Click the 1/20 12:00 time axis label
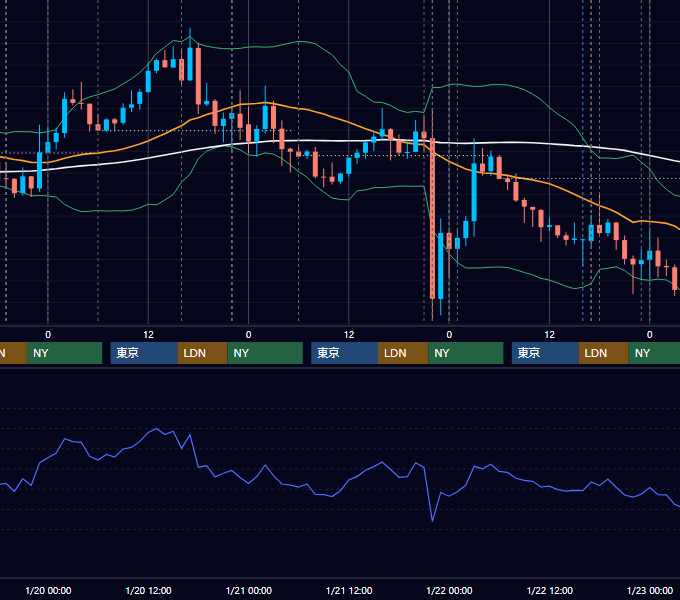Image resolution: width=680 pixels, height=600 pixels. point(148,590)
